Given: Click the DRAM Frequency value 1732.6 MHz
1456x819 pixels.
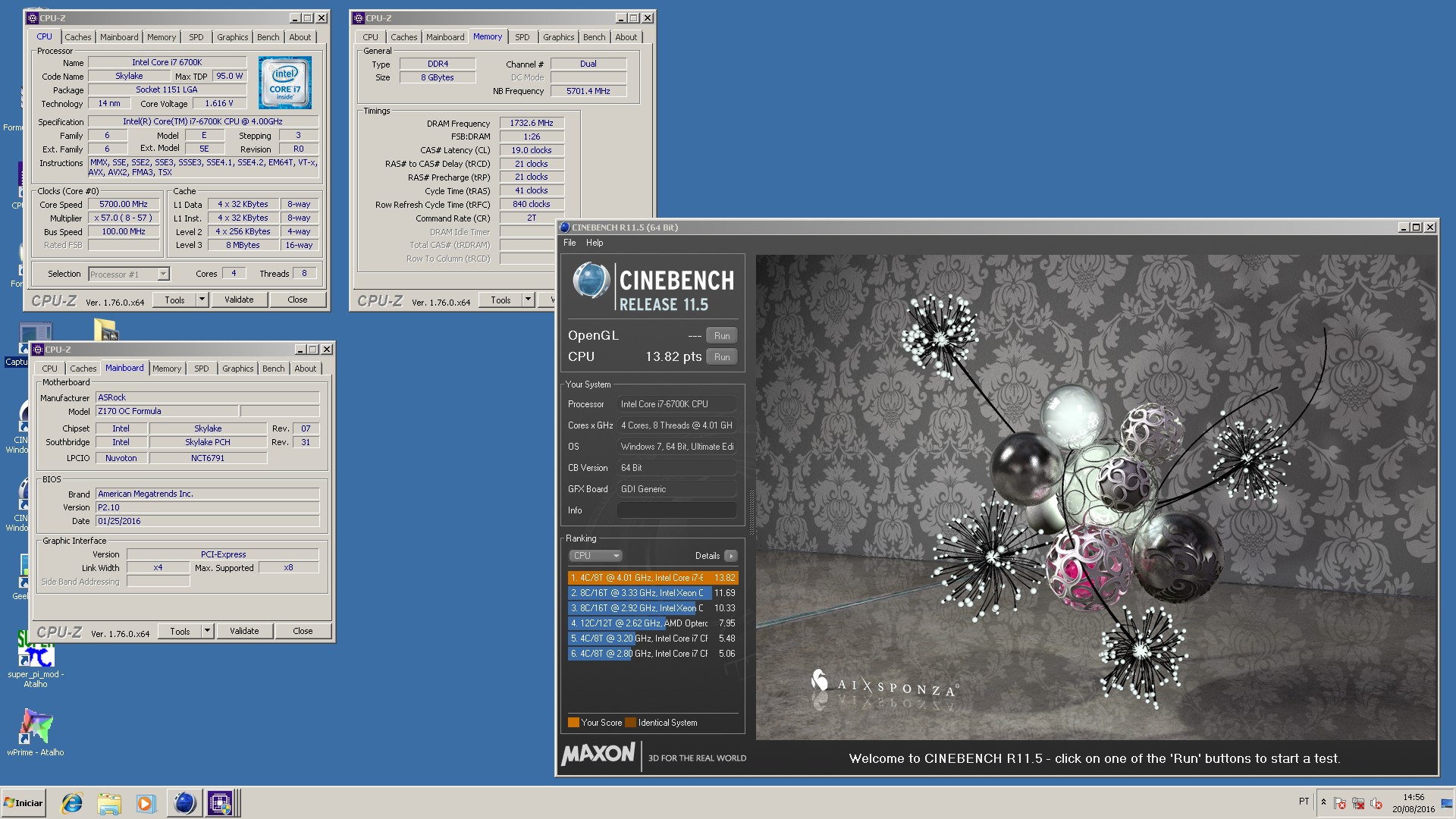Looking at the screenshot, I should (532, 123).
